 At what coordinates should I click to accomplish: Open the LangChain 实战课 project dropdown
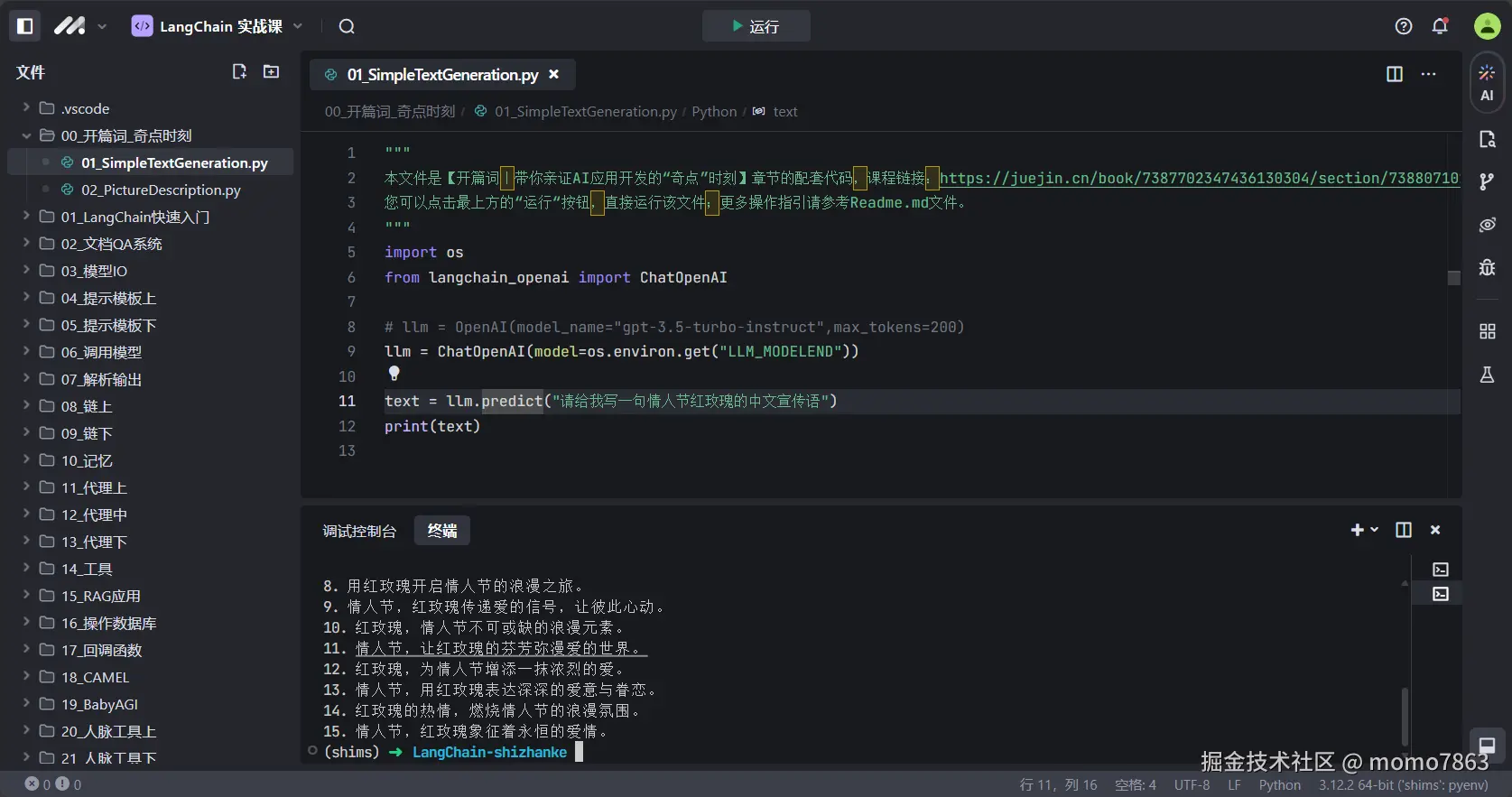218,26
